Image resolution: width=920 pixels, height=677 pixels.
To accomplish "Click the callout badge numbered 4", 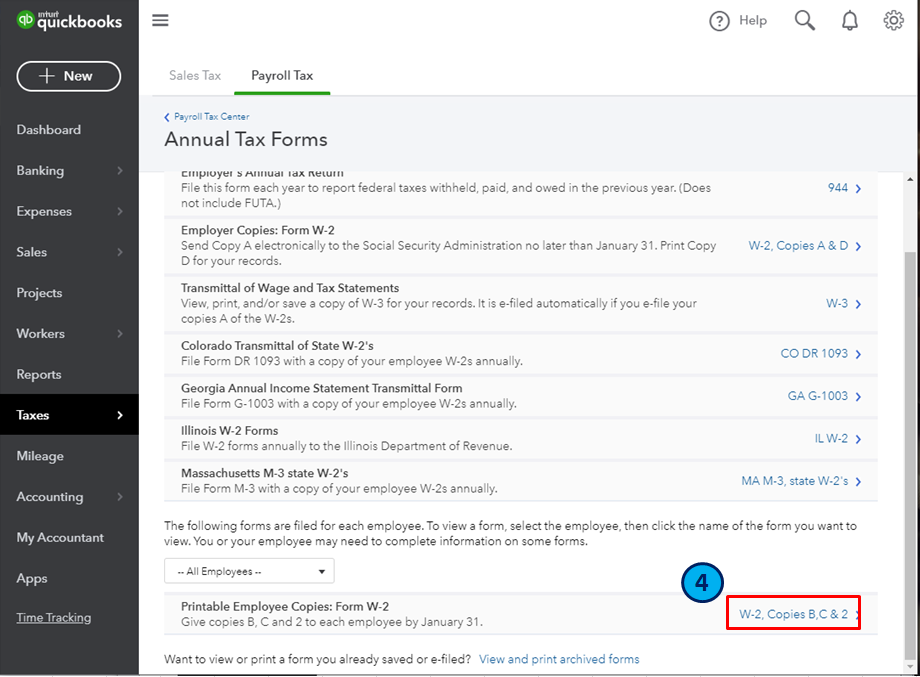I will coord(703,583).
